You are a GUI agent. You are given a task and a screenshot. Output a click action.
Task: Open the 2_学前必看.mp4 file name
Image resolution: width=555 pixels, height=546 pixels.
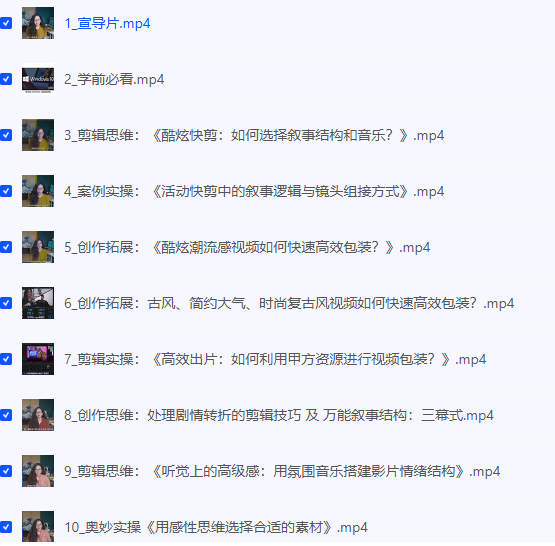click(x=114, y=79)
